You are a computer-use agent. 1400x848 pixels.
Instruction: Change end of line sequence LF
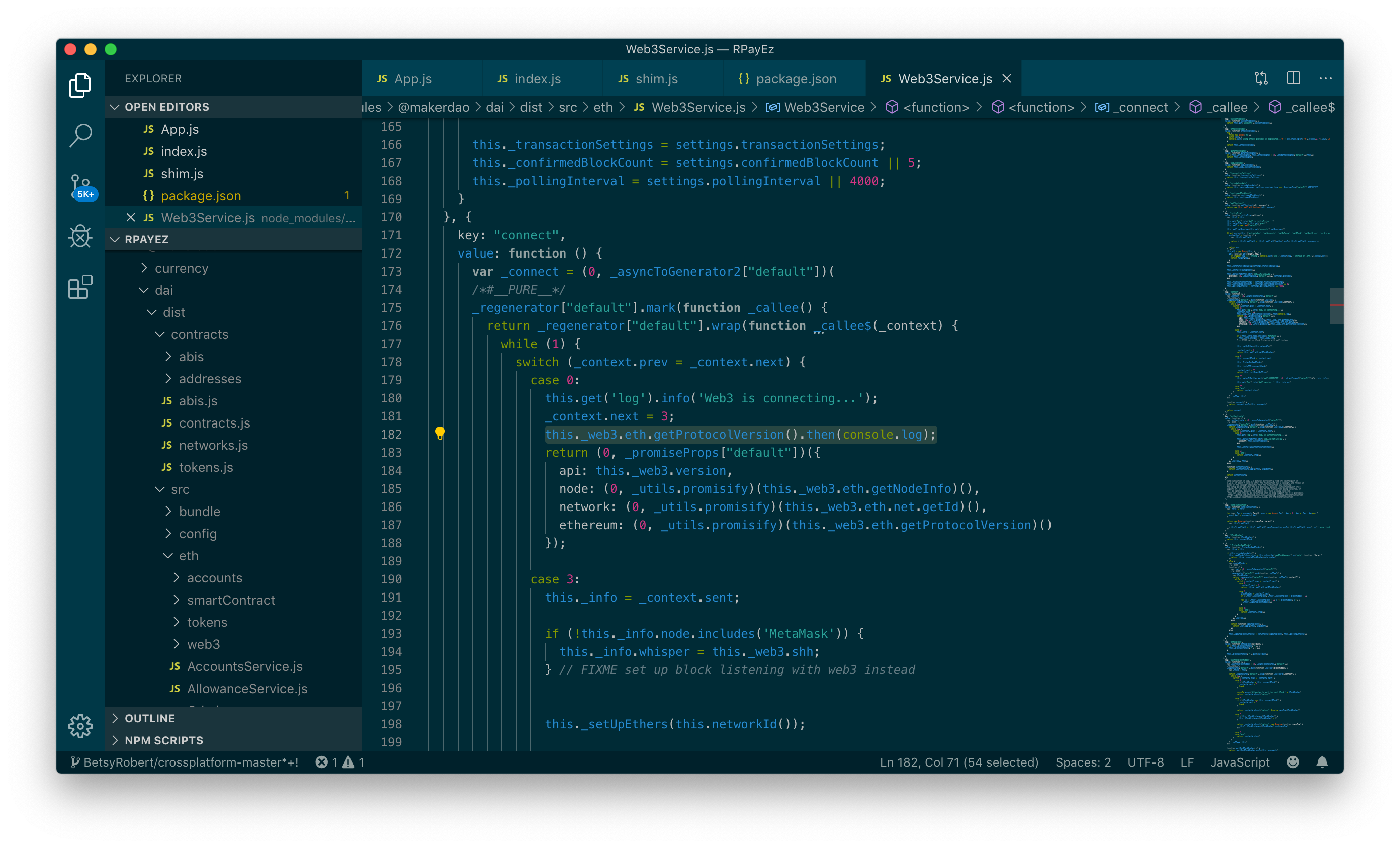tap(1187, 762)
